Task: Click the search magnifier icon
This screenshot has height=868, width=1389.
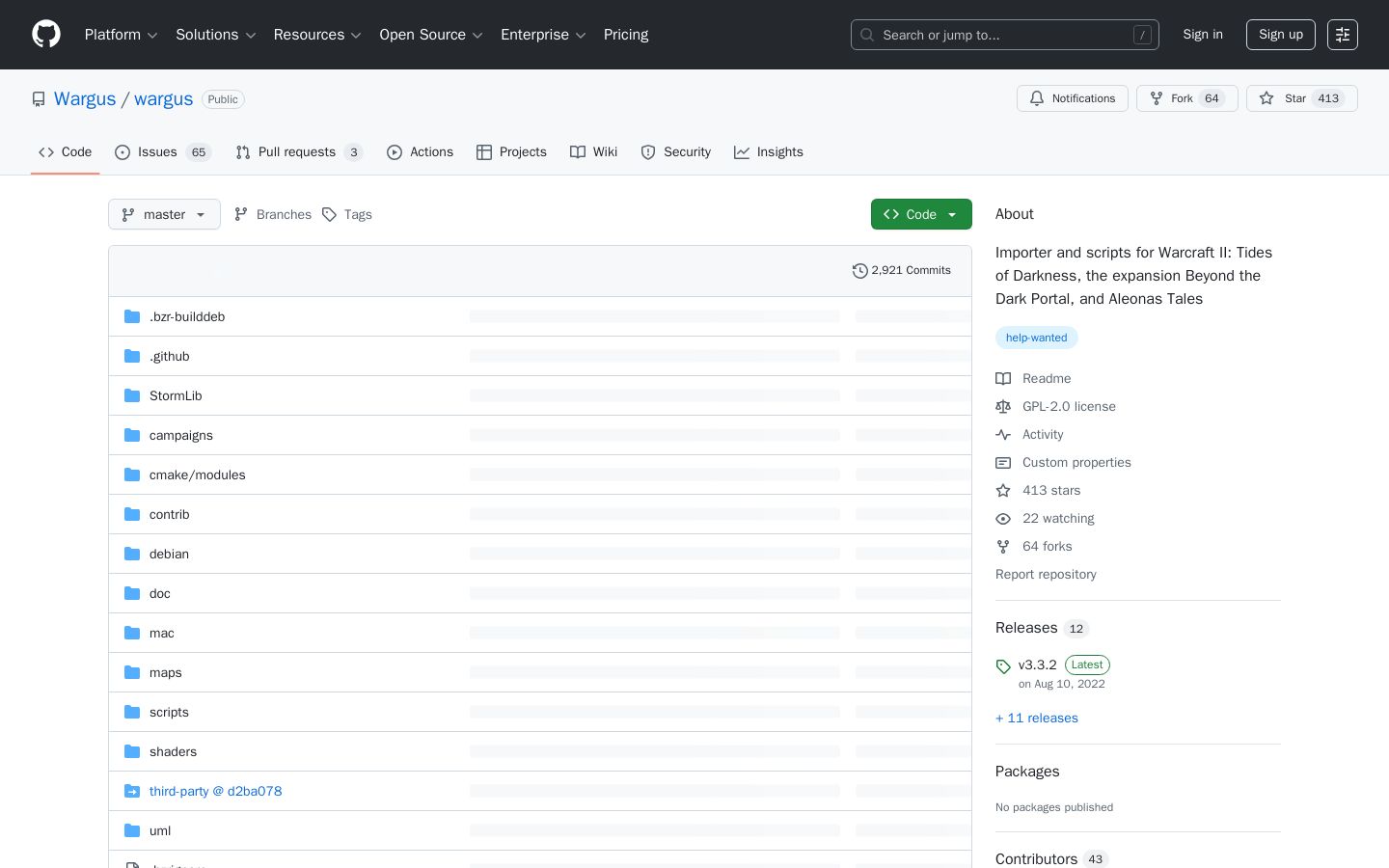Action: coord(867,35)
